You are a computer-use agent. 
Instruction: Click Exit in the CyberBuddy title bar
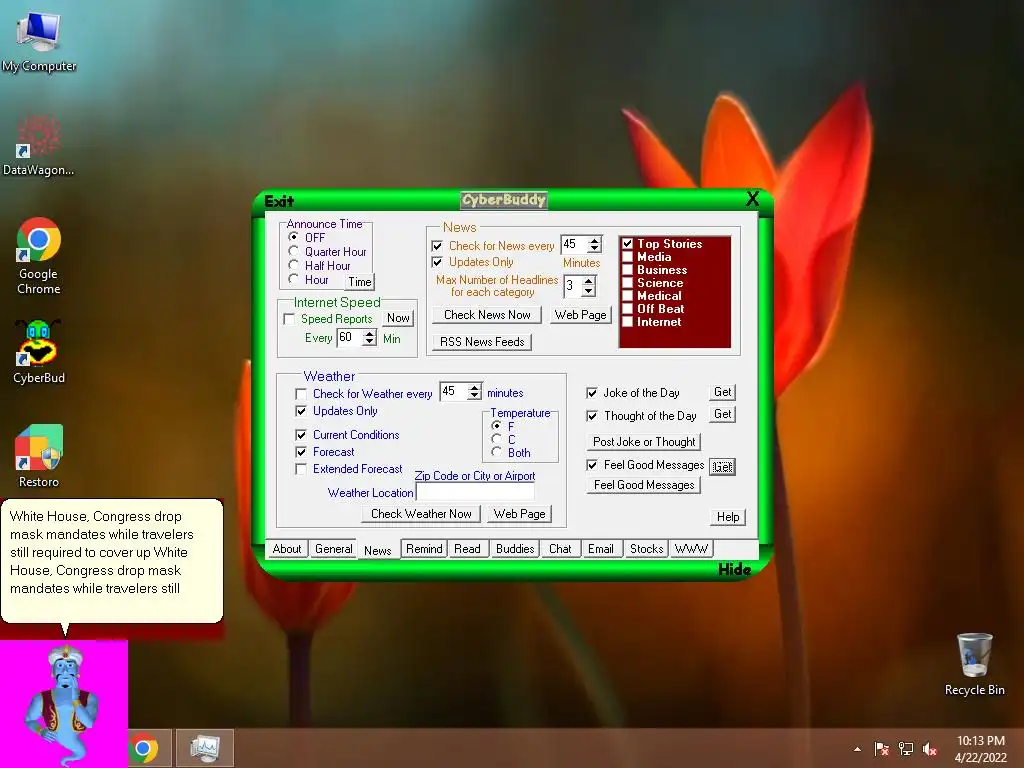pos(279,201)
